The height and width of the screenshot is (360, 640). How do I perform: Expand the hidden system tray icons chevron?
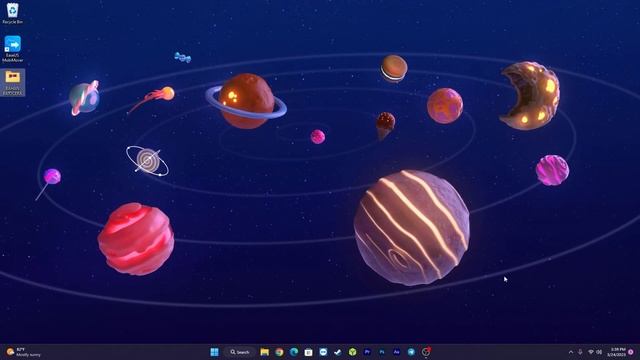(x=571, y=352)
